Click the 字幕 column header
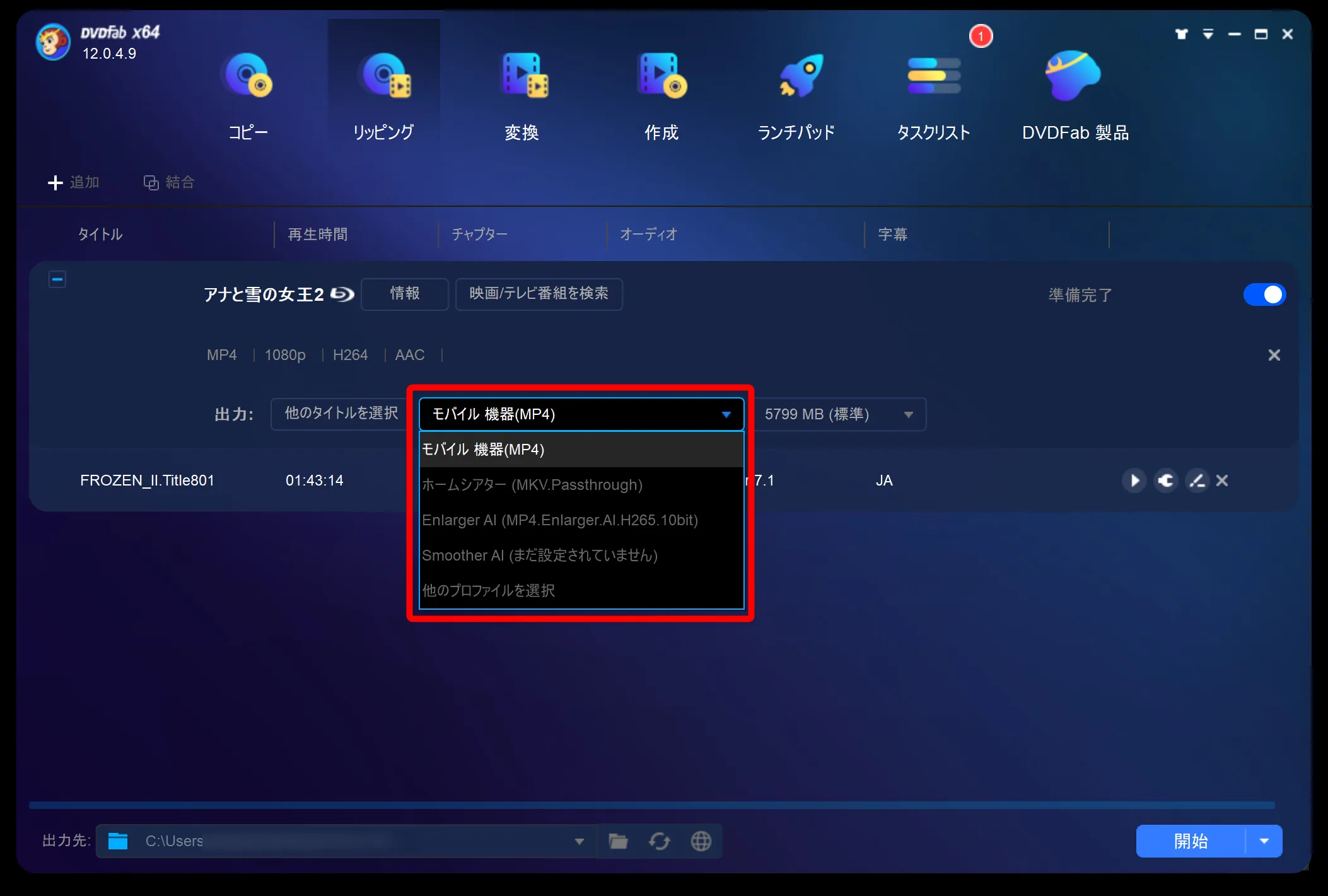This screenshot has width=1328, height=896. pyautogui.click(x=893, y=235)
